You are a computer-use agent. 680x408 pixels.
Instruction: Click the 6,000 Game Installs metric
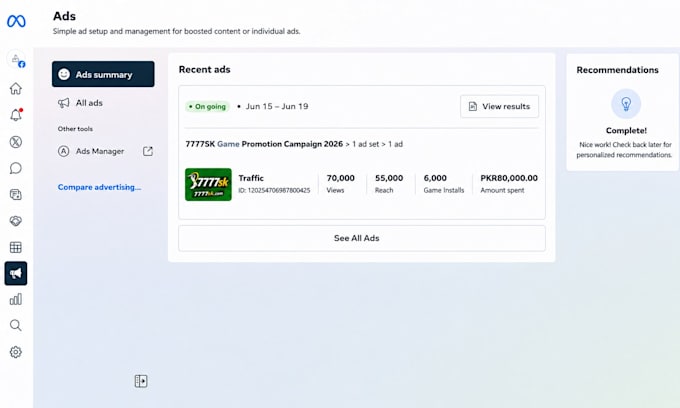pos(444,184)
